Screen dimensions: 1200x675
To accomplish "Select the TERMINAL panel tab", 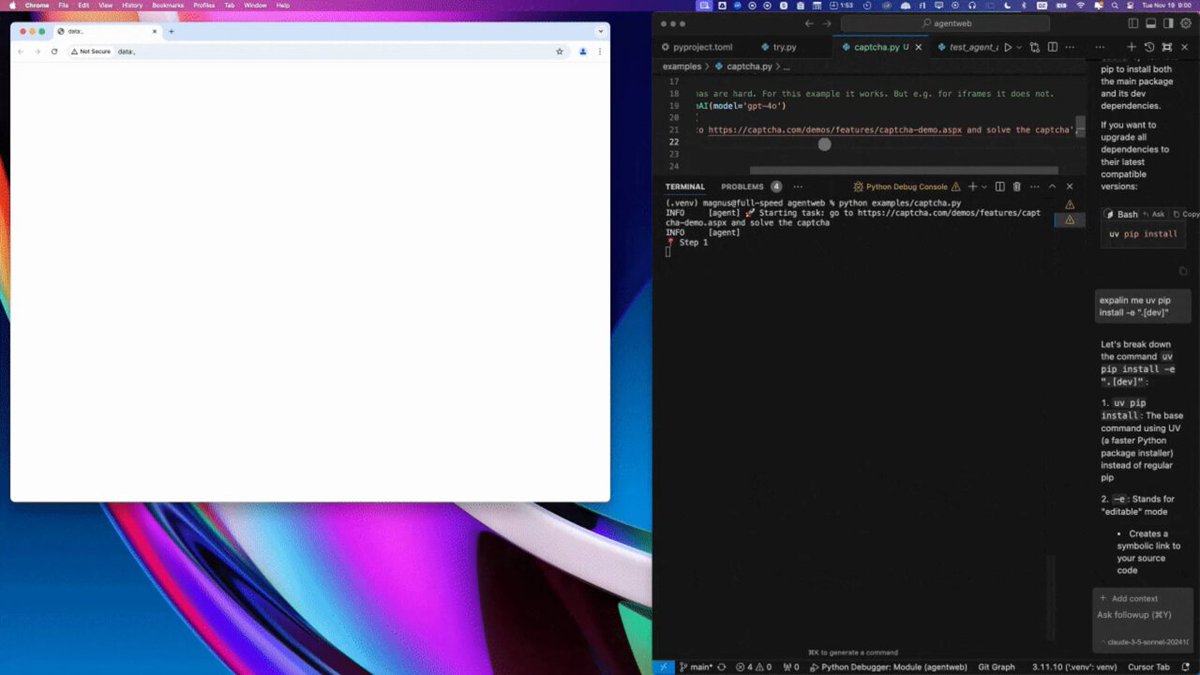I will [x=685, y=186].
